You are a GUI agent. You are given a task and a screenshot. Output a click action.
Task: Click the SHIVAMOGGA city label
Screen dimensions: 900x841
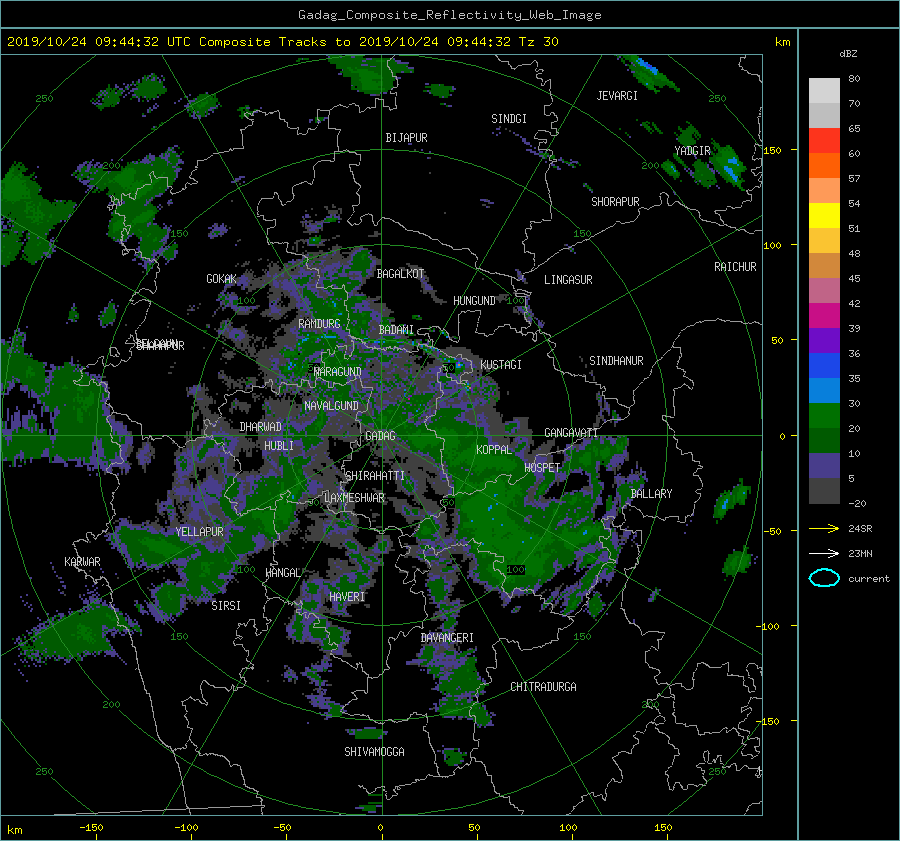pyautogui.click(x=374, y=751)
